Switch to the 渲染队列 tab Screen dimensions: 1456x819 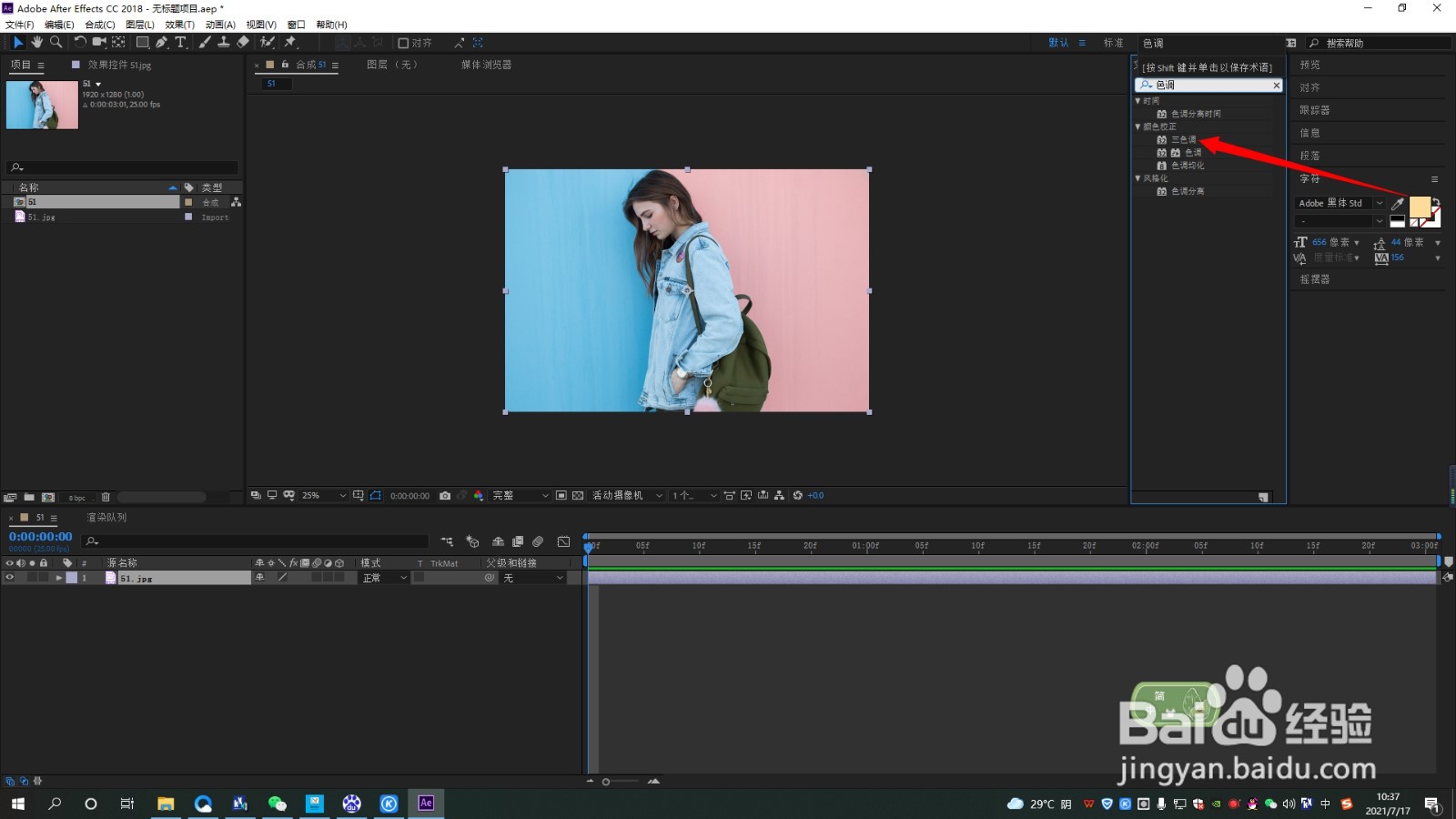point(106,517)
